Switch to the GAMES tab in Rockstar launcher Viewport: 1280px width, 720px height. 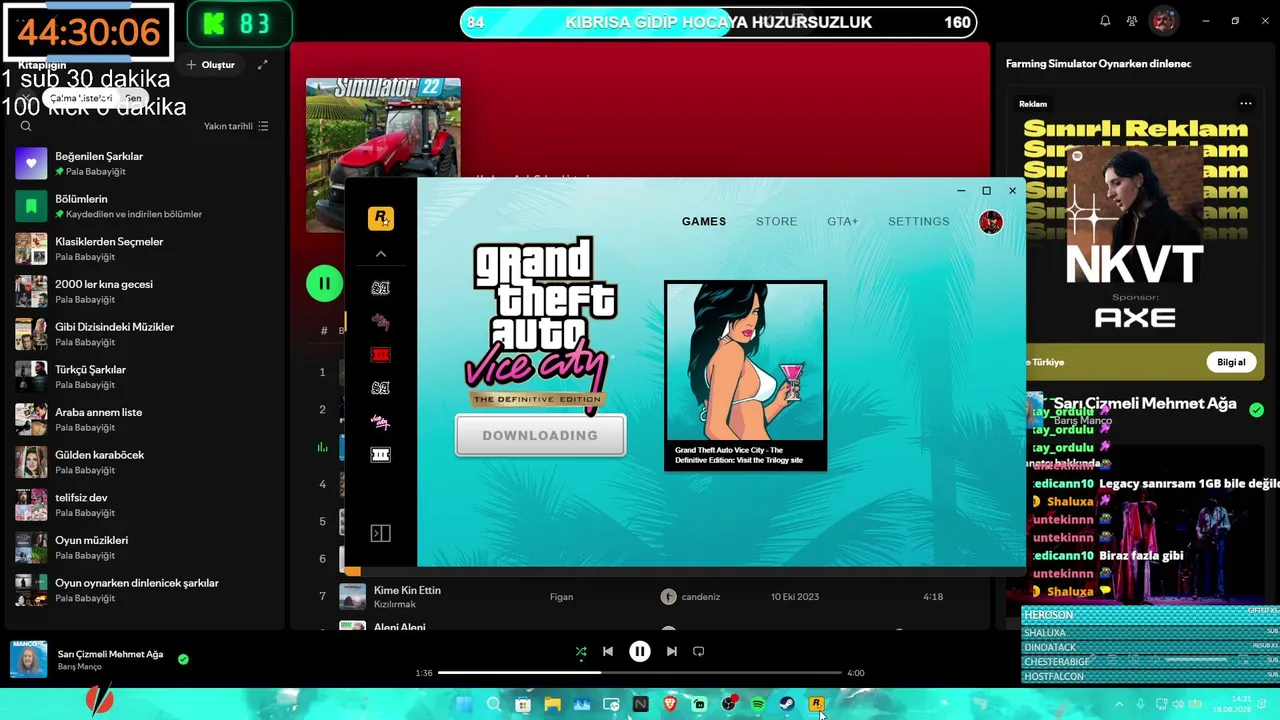coord(704,221)
